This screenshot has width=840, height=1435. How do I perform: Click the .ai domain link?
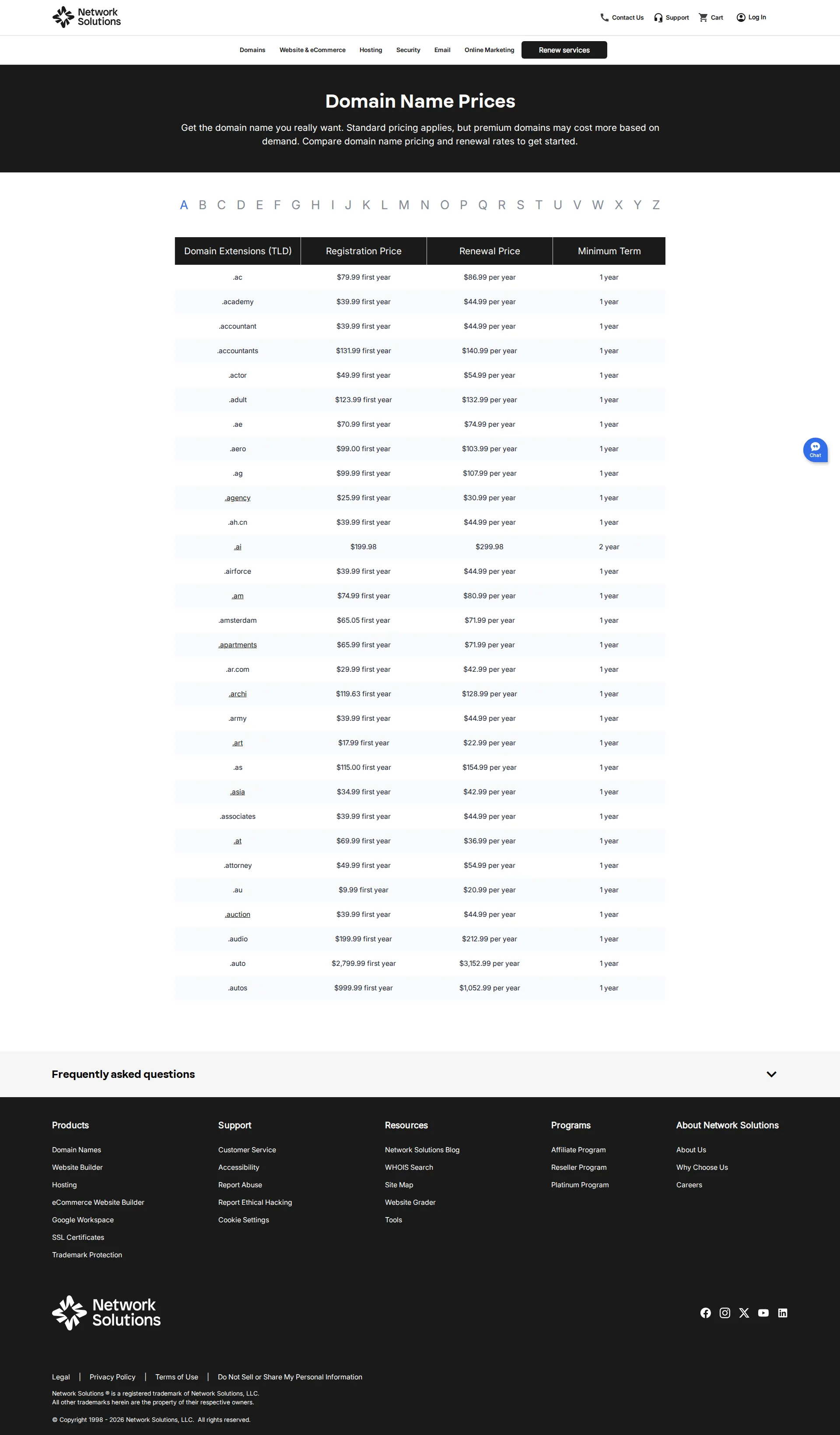237,547
